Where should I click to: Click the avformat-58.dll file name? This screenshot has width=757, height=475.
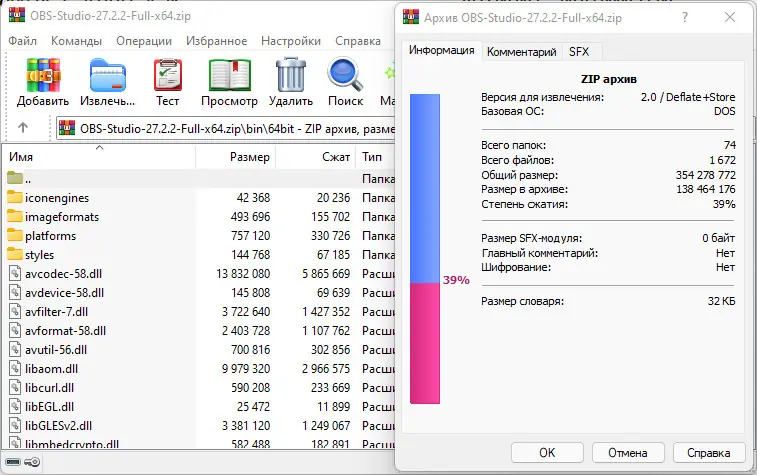[x=65, y=331]
